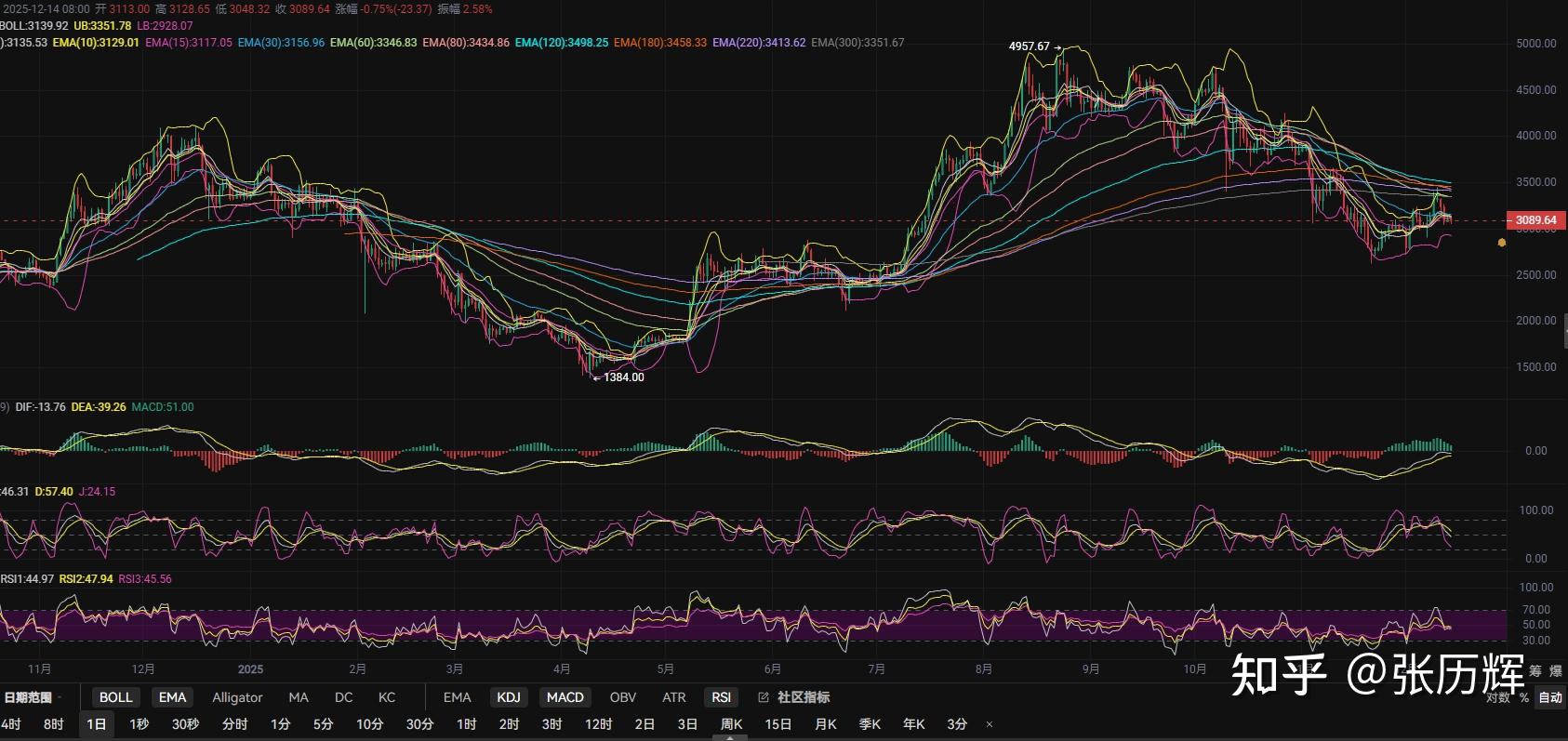Click the red 3089.64 current price label
Image resolution: width=1568 pixels, height=741 pixels.
(1535, 220)
